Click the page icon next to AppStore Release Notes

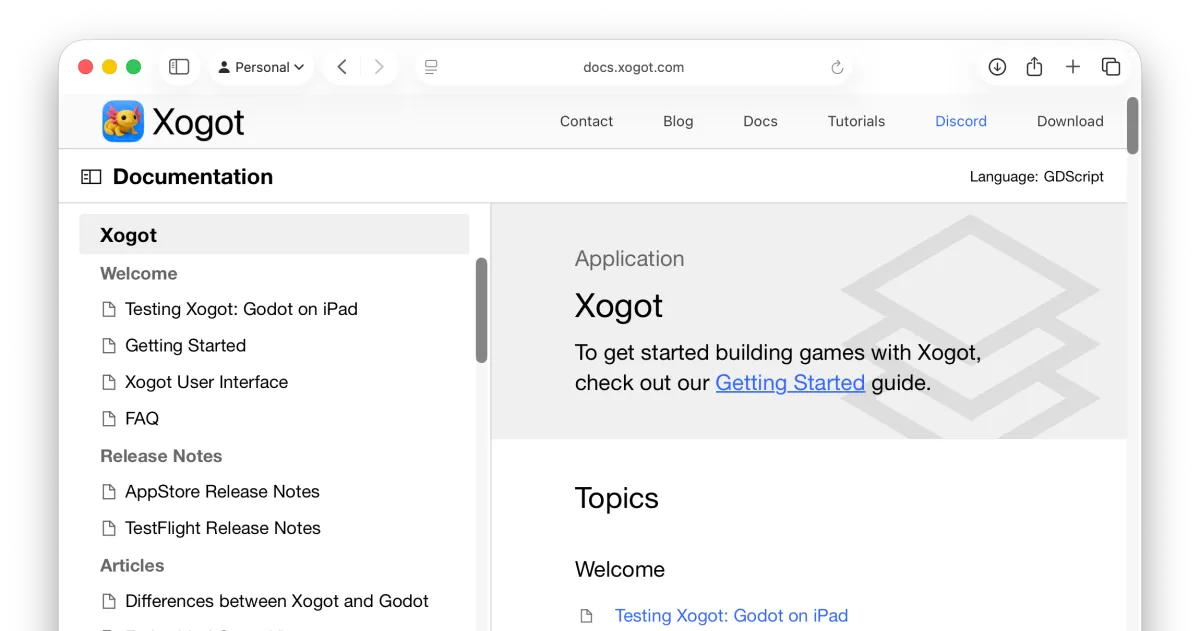coord(107,491)
